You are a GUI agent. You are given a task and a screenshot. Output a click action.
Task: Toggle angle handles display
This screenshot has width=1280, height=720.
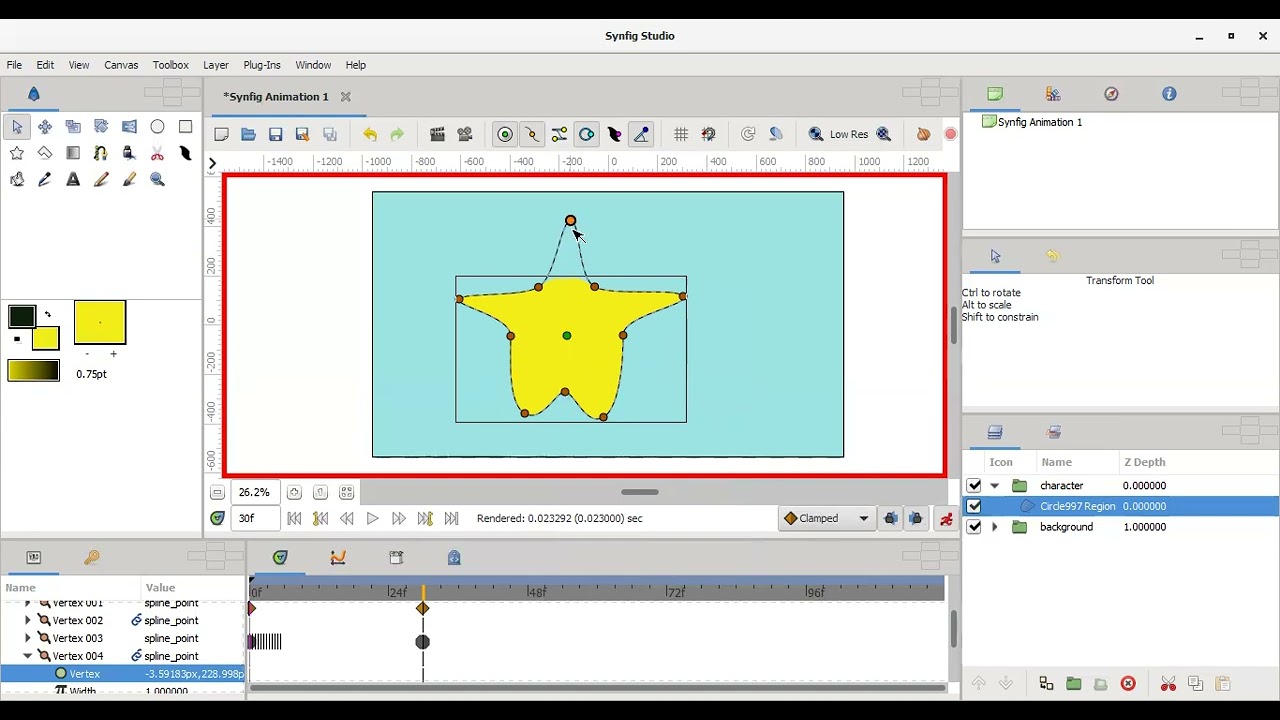pyautogui.click(x=641, y=134)
